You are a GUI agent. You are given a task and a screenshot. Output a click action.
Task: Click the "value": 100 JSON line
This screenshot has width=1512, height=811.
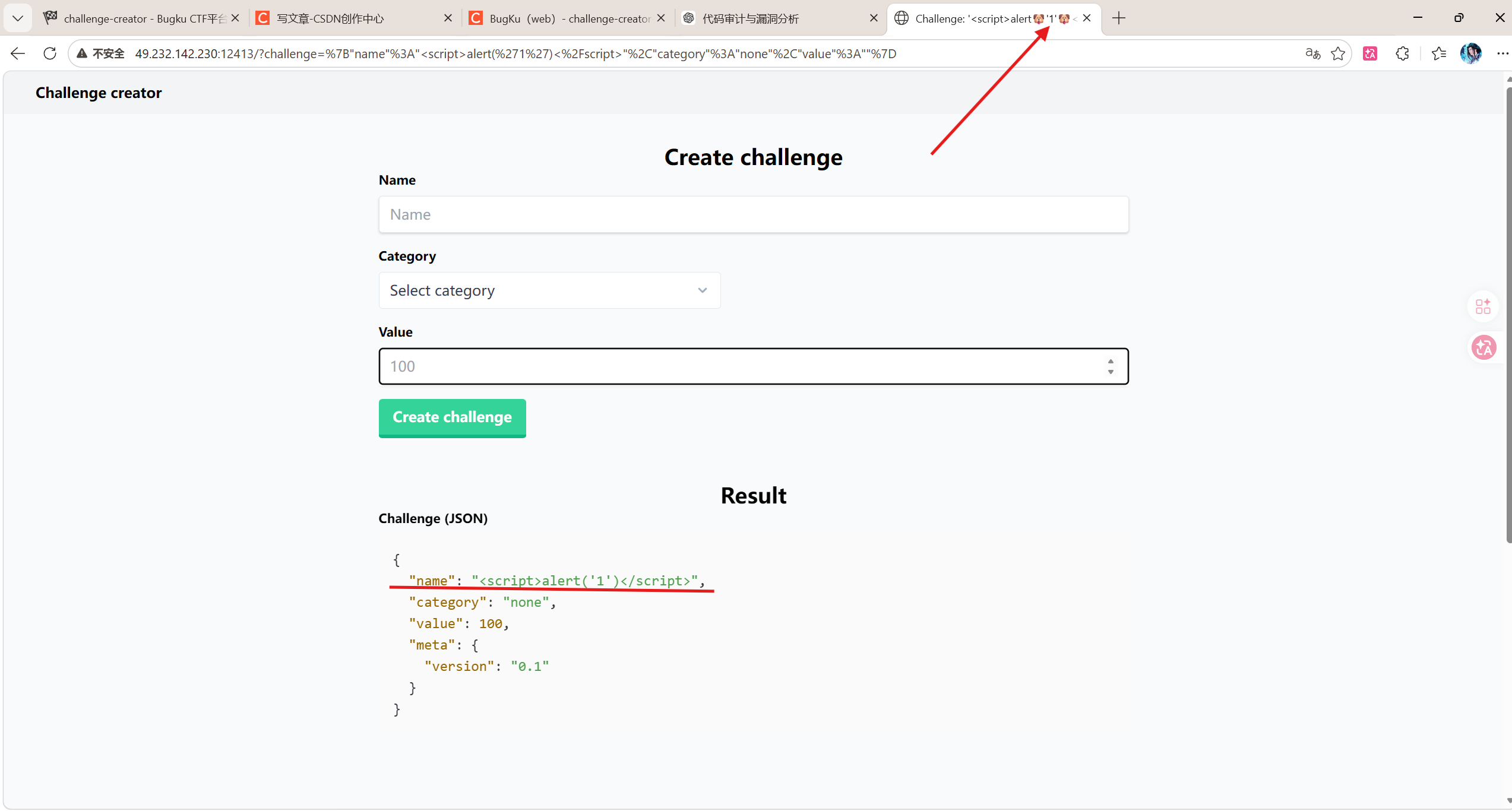[459, 623]
